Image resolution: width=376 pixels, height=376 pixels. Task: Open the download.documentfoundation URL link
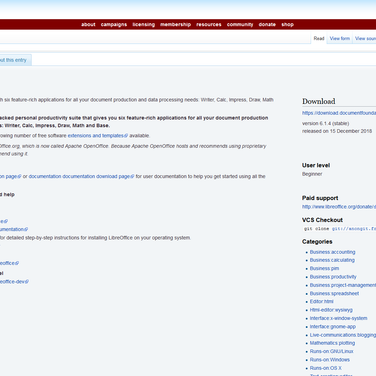(x=339, y=113)
